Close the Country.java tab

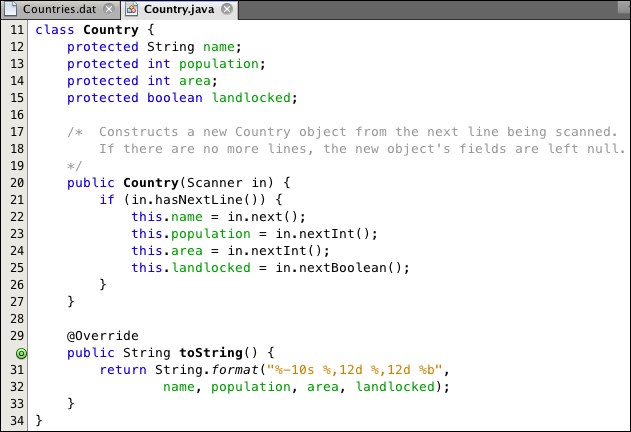click(x=227, y=9)
